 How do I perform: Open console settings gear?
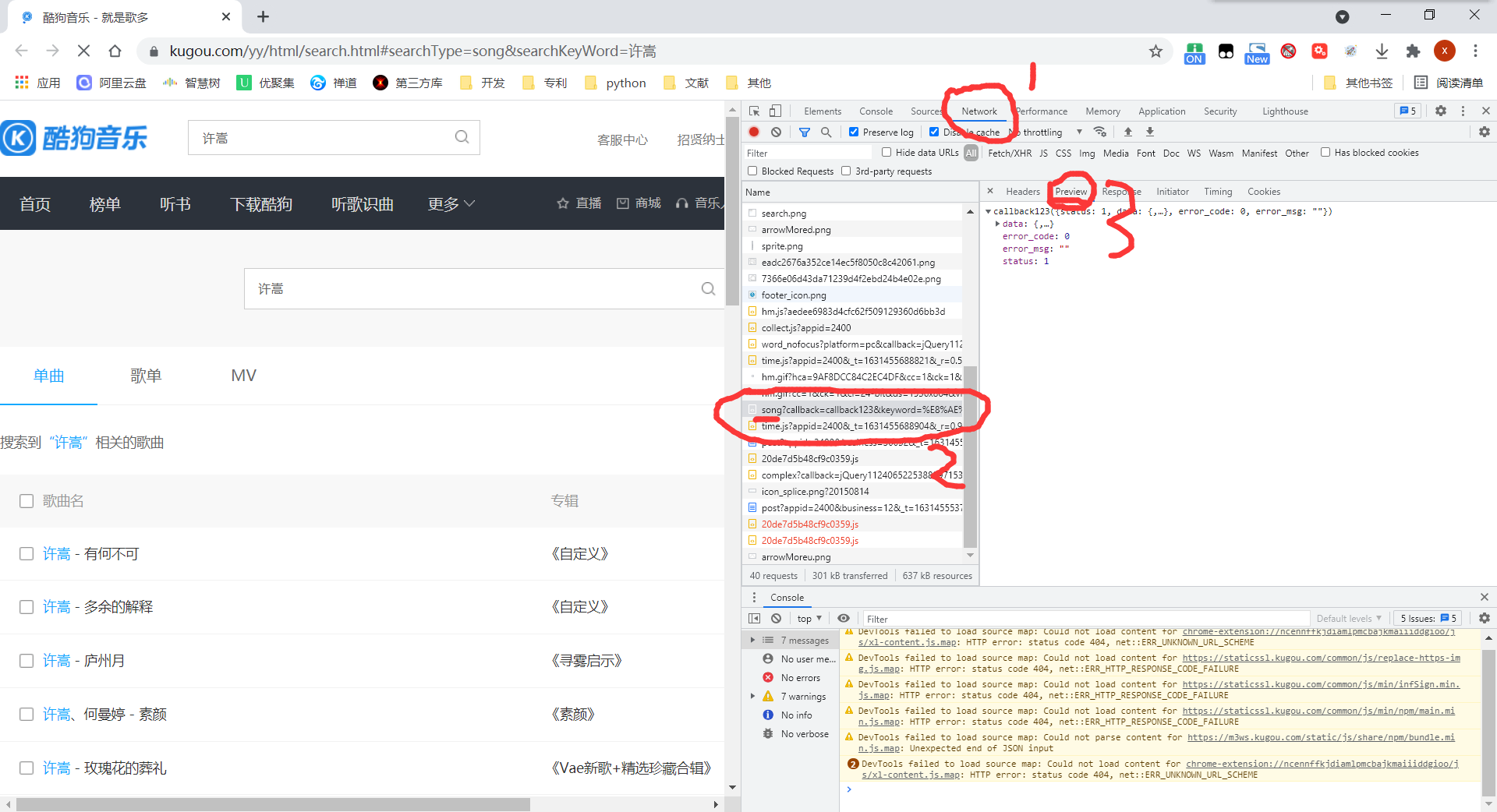pyautogui.click(x=1485, y=618)
